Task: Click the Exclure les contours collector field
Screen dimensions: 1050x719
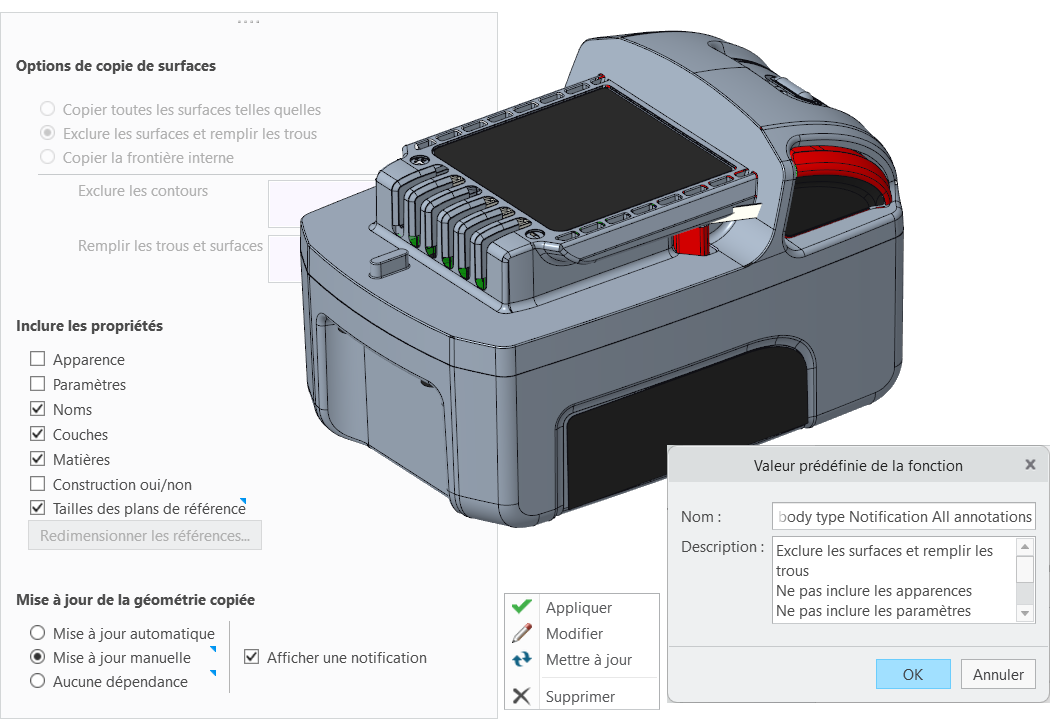Action: [323, 204]
